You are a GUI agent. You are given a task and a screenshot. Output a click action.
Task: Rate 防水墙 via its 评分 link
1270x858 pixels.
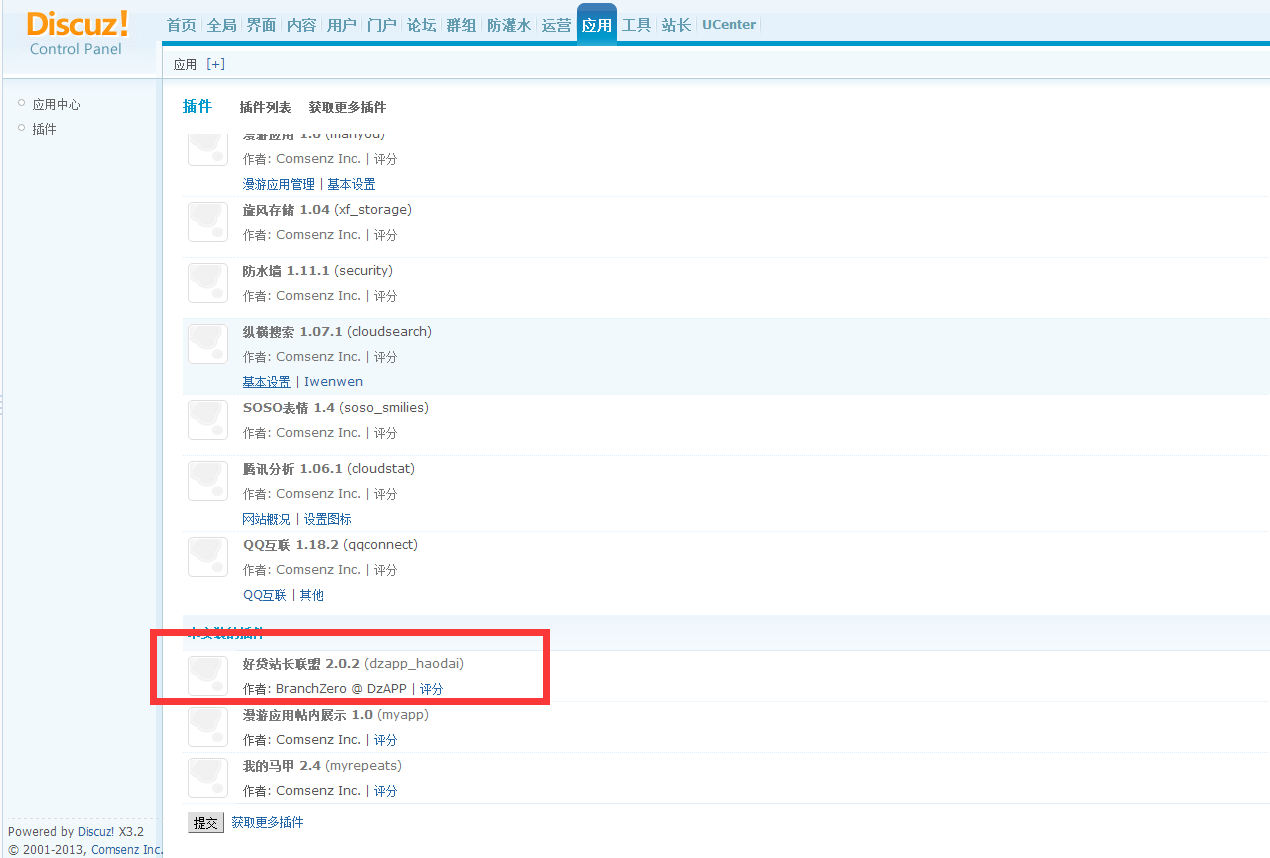[385, 296]
